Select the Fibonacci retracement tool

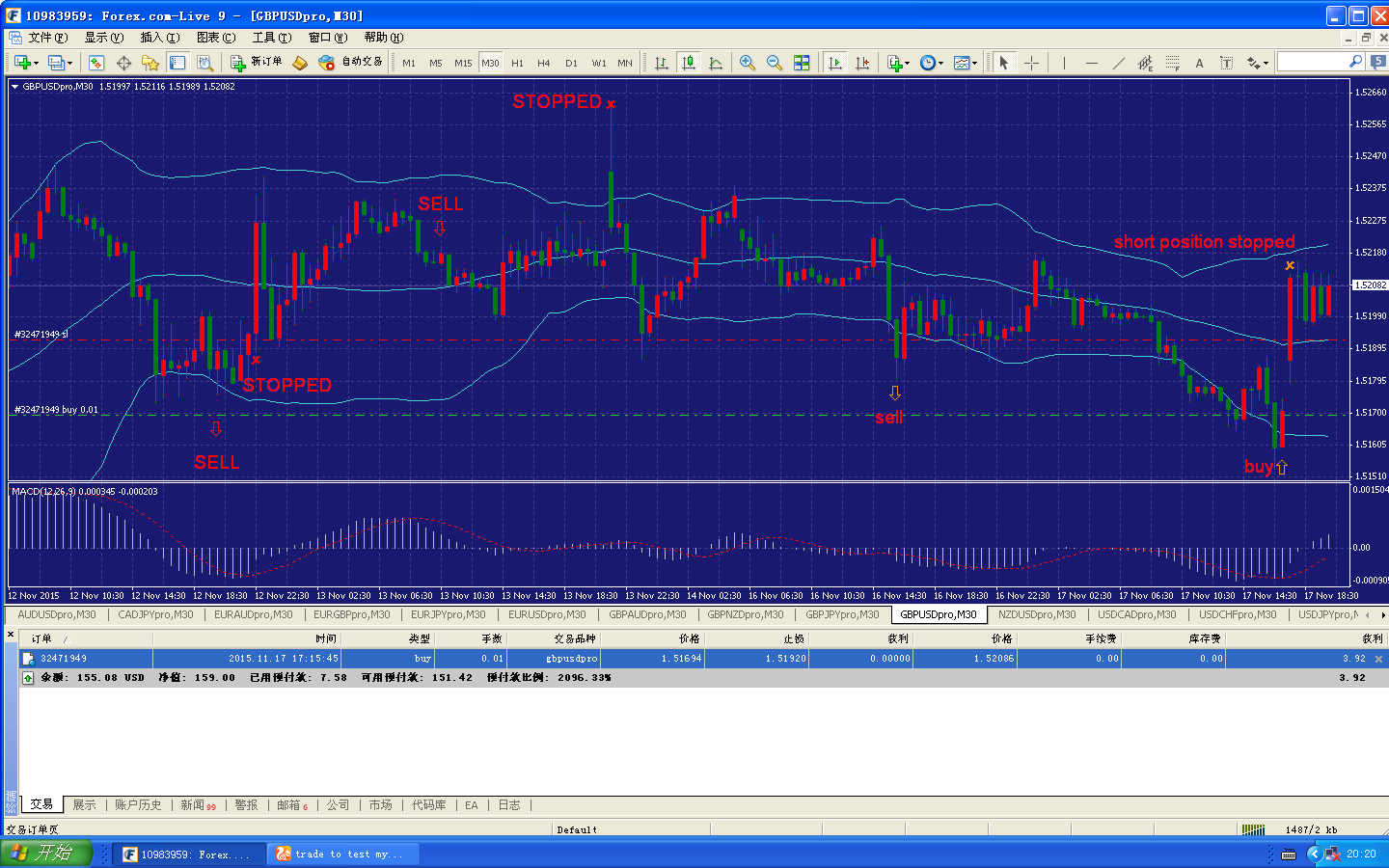pyautogui.click(x=1172, y=63)
